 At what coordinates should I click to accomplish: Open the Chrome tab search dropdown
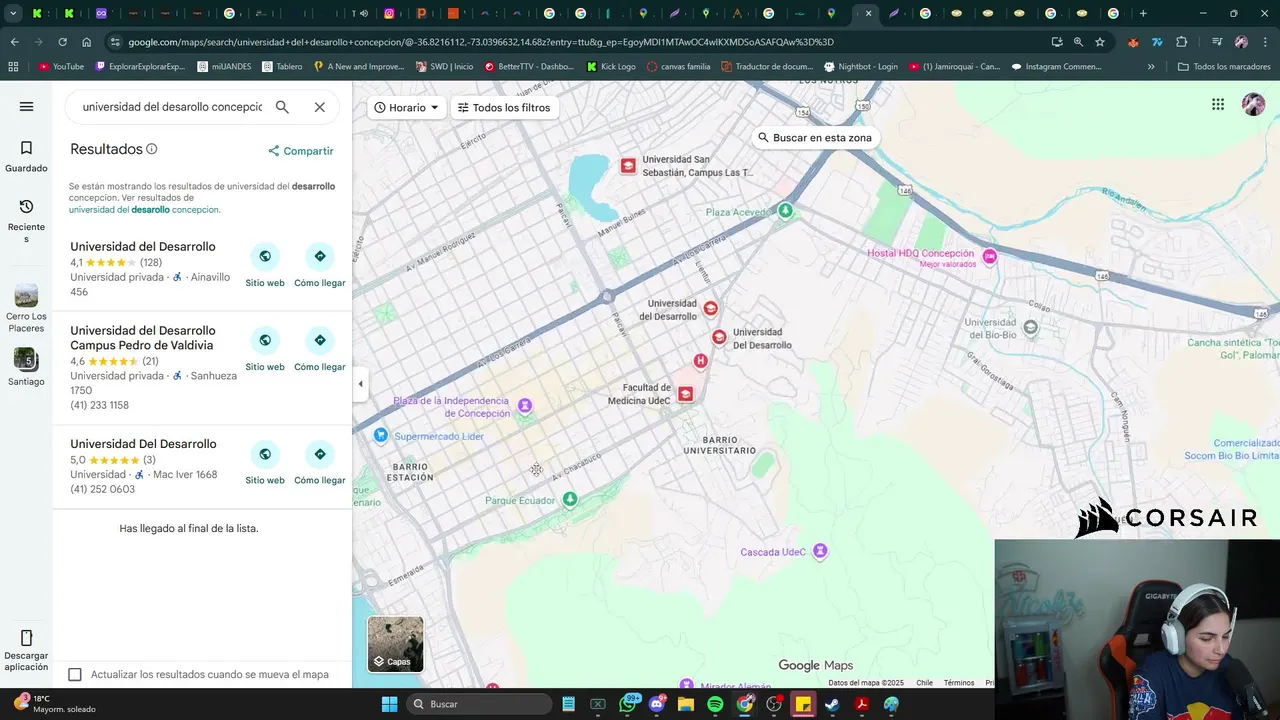tap(13, 14)
